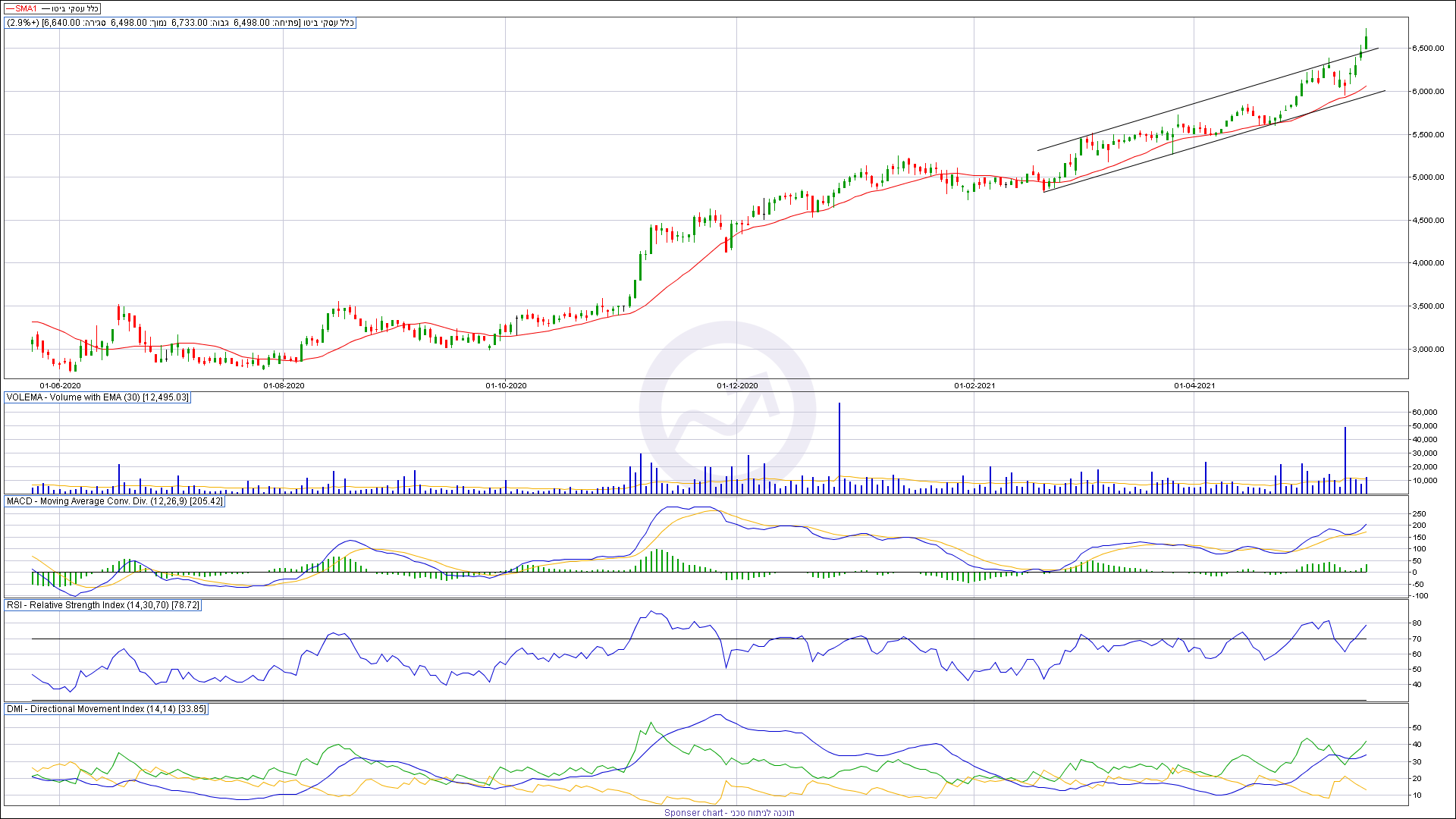This screenshot has width=1456, height=819.
Task: Click the 01-02-2021 date marker
Action: click(x=974, y=386)
